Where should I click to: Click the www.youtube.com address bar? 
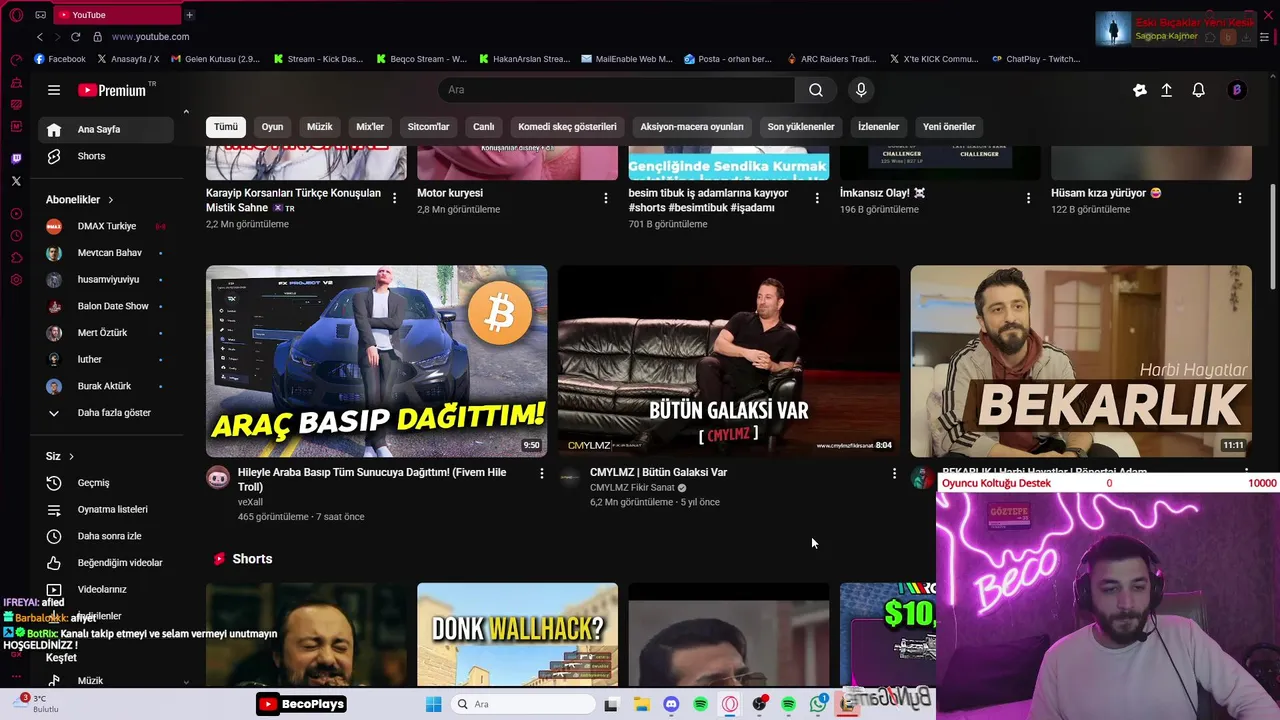(x=150, y=37)
